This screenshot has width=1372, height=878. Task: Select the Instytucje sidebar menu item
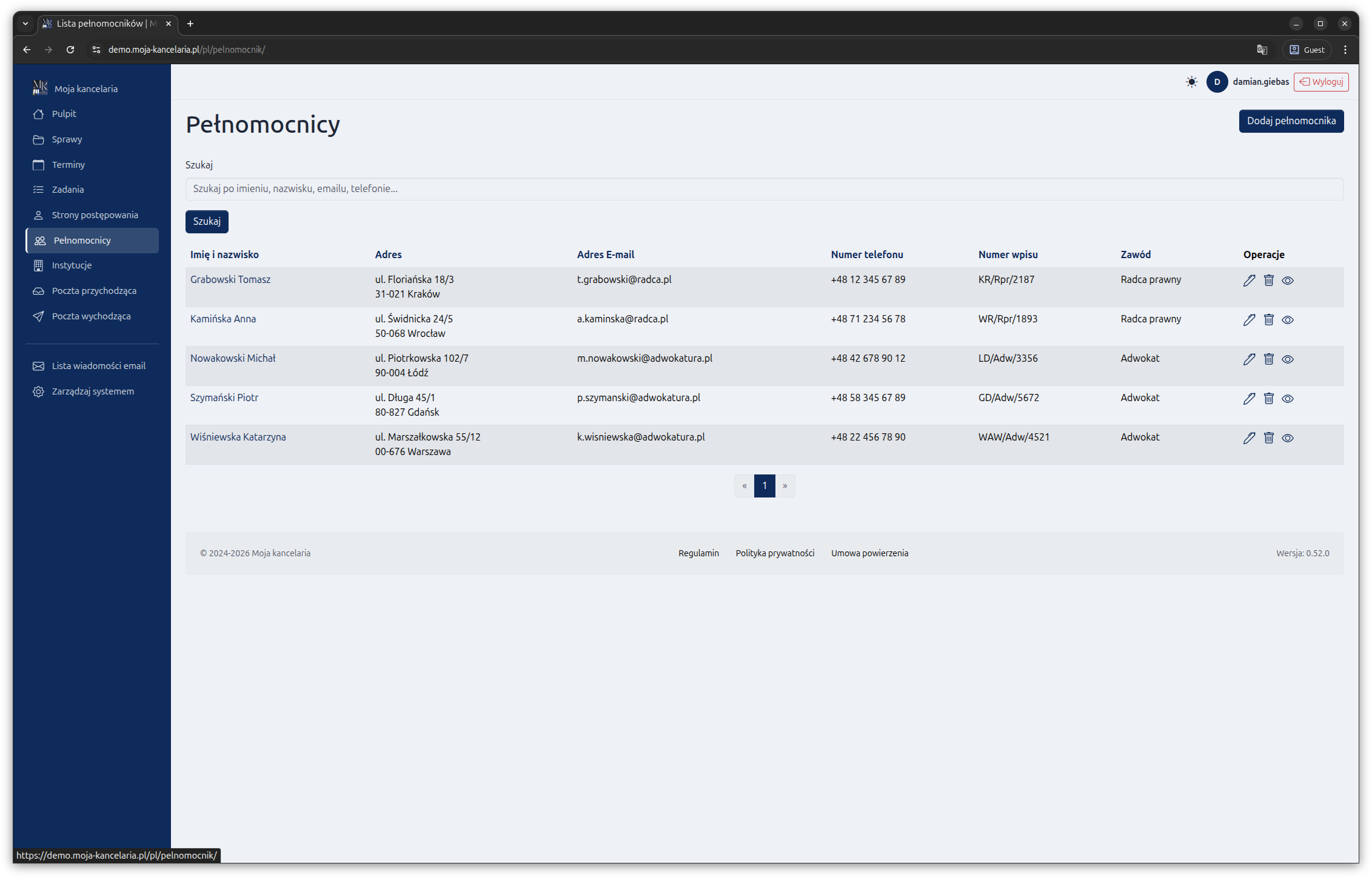72,265
